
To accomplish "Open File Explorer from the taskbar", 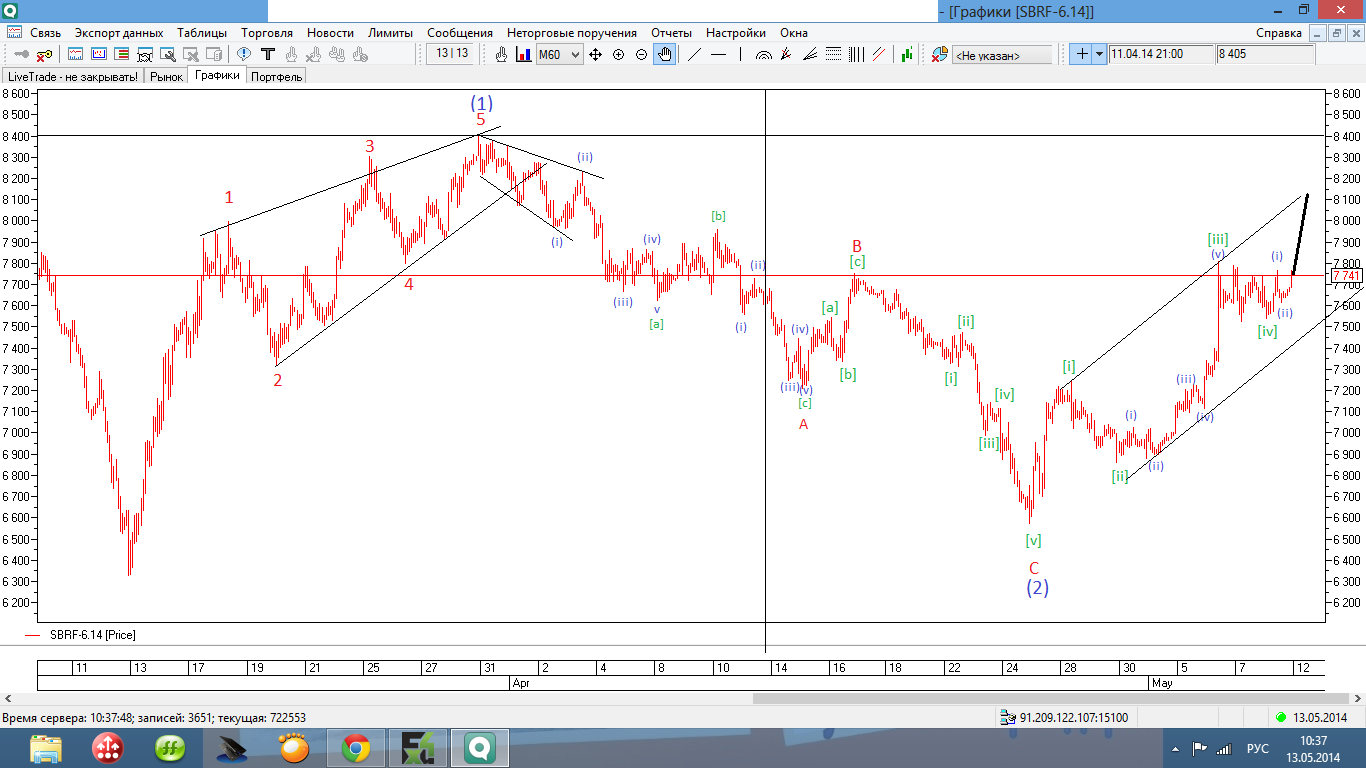I will coord(45,748).
